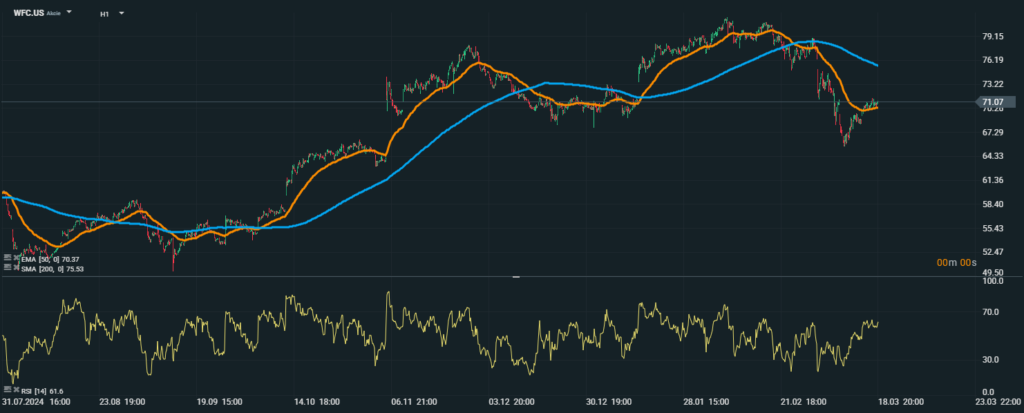The width and height of the screenshot is (1024, 413).
Task: Click the 31.07.2024 16:00 date label
Action: 37,402
